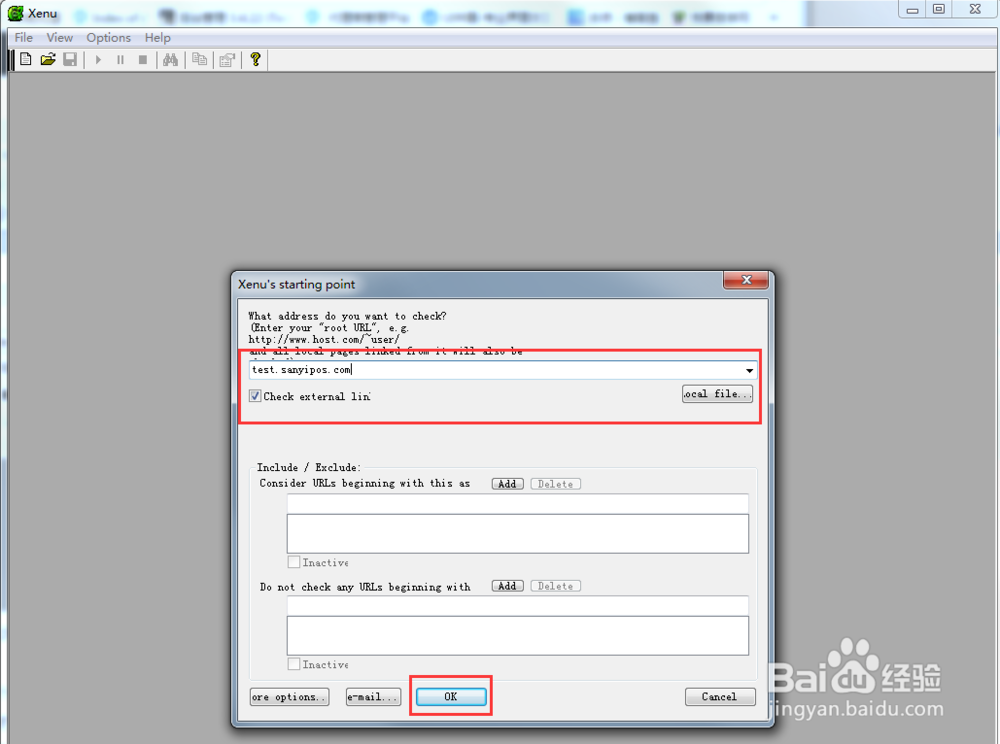Click the Do not check URLs list box
This screenshot has width=1000, height=744.
pos(517,636)
